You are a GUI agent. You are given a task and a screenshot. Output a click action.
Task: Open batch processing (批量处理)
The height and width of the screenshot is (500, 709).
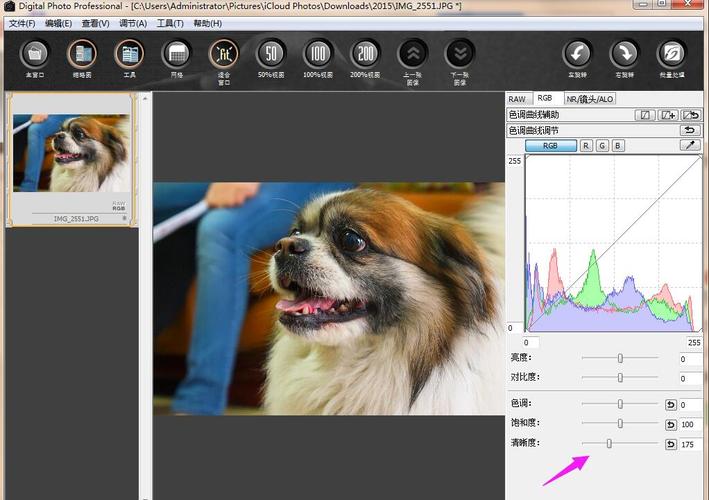[671, 54]
